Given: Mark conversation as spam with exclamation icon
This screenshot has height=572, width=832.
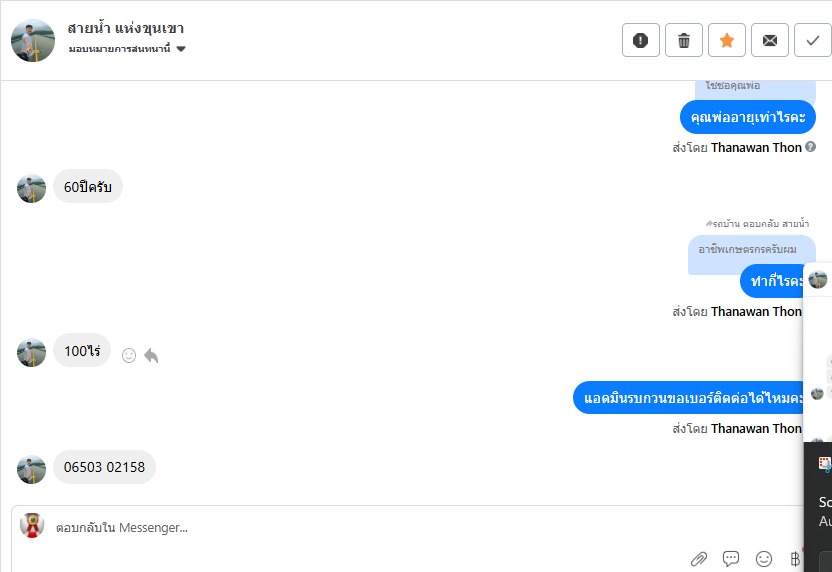Looking at the screenshot, I should pos(640,40).
